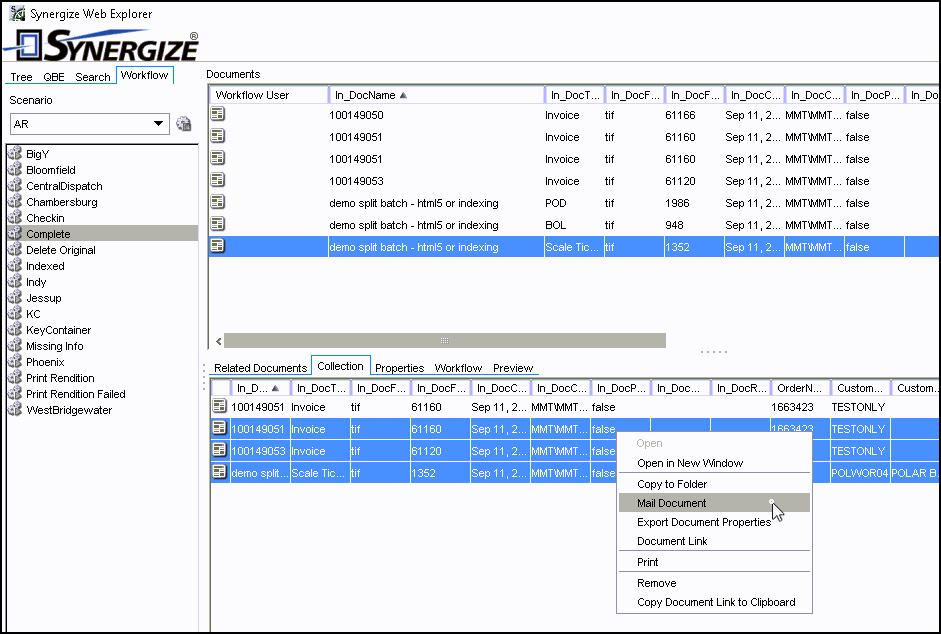Click the 100149050 document name

356,115
